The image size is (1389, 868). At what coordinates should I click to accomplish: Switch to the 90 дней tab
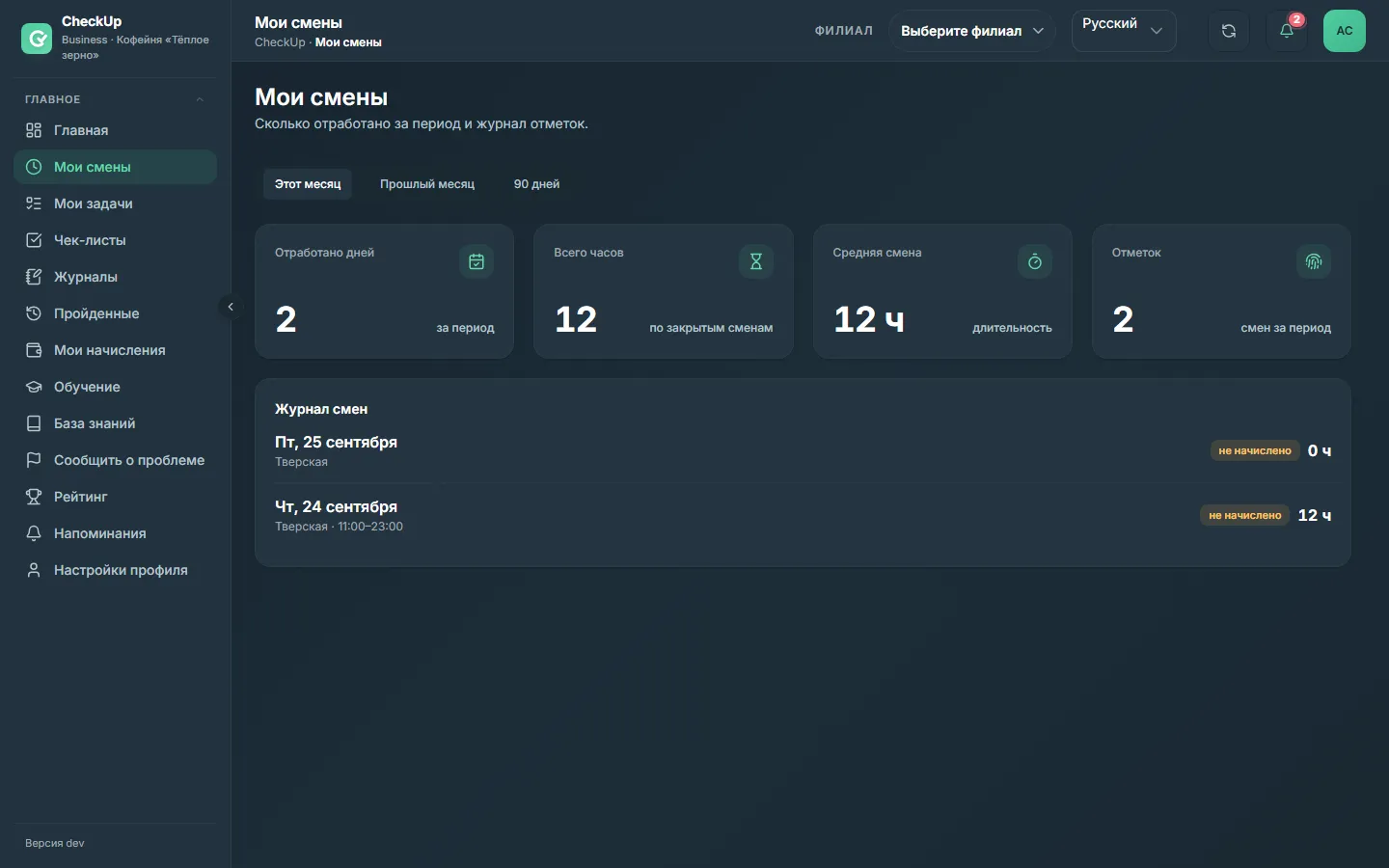click(536, 184)
